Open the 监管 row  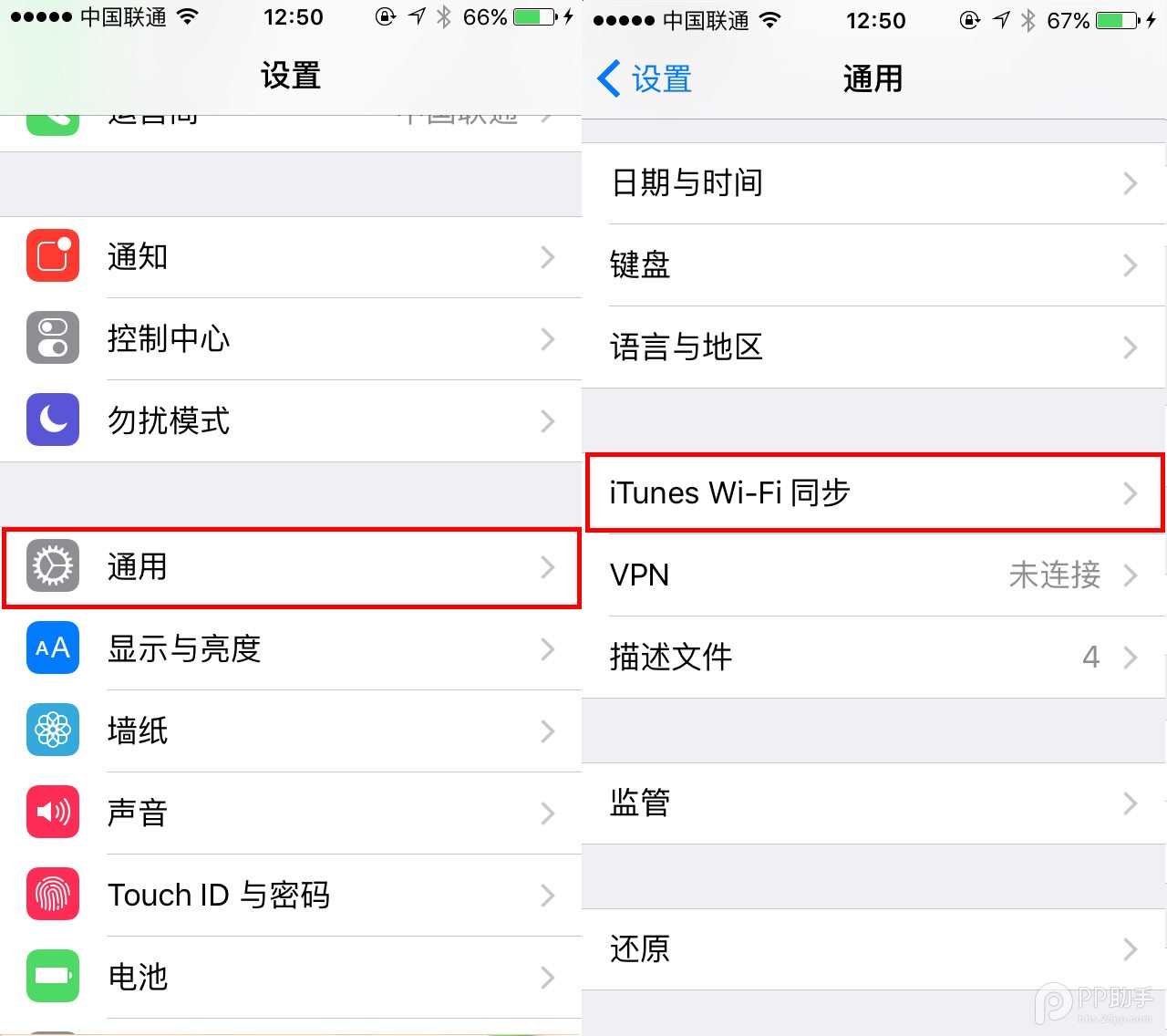tap(874, 803)
